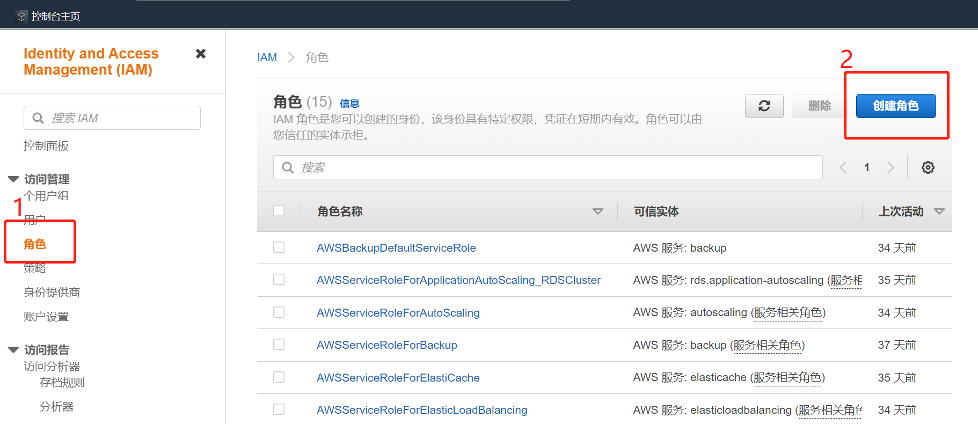Select 角色 in the sidebar
The width and height of the screenshot is (978, 424).
point(35,244)
